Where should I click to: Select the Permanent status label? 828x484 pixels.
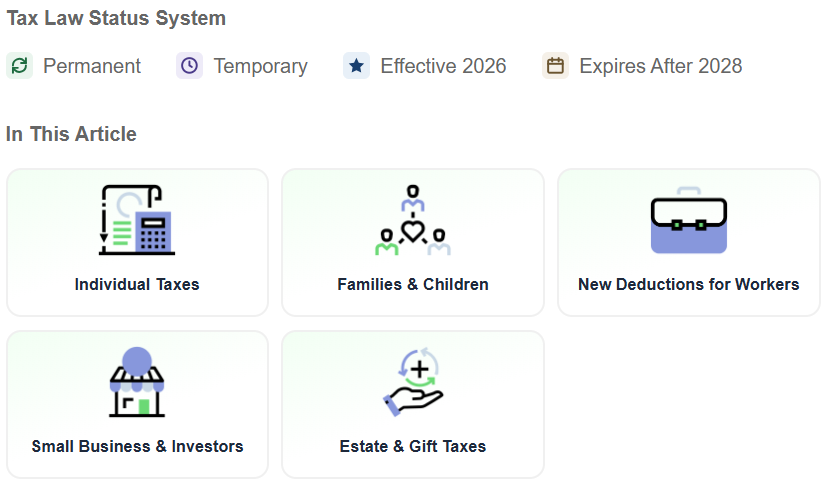[92, 67]
